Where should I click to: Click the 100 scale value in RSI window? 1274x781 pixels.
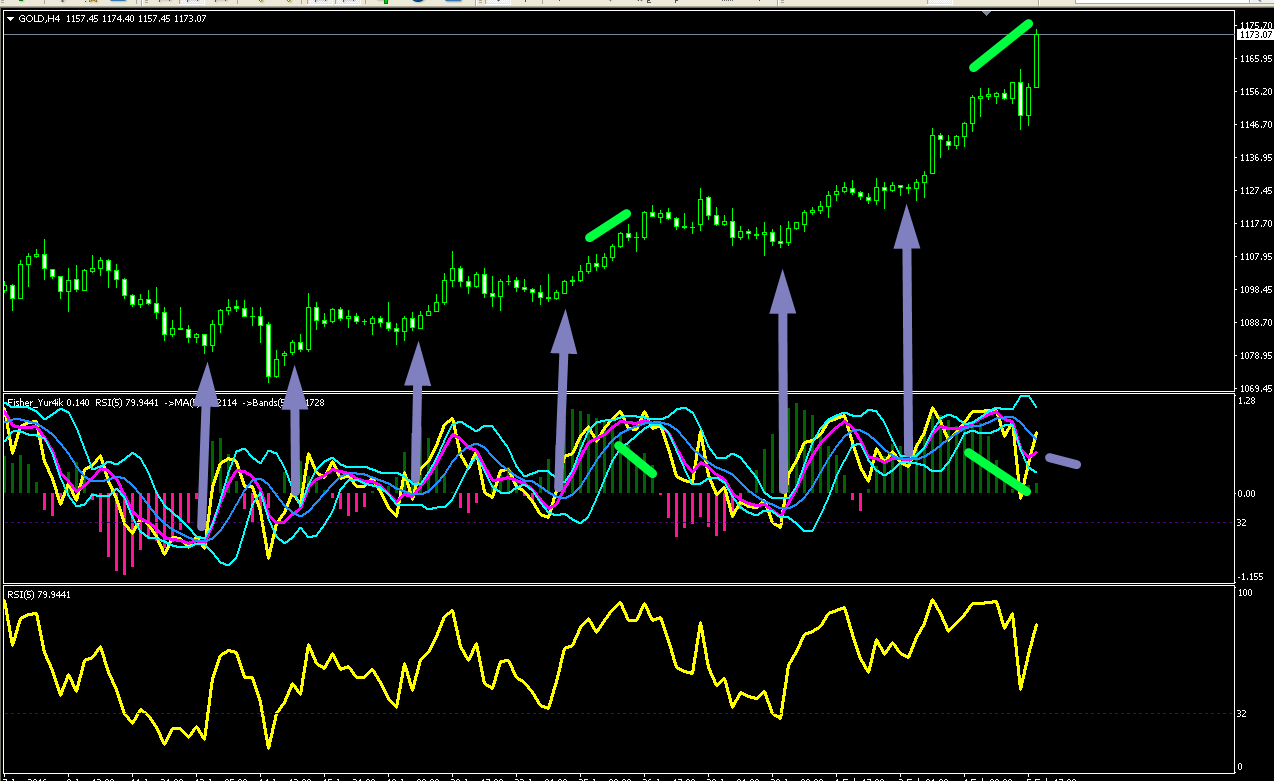click(x=1246, y=593)
